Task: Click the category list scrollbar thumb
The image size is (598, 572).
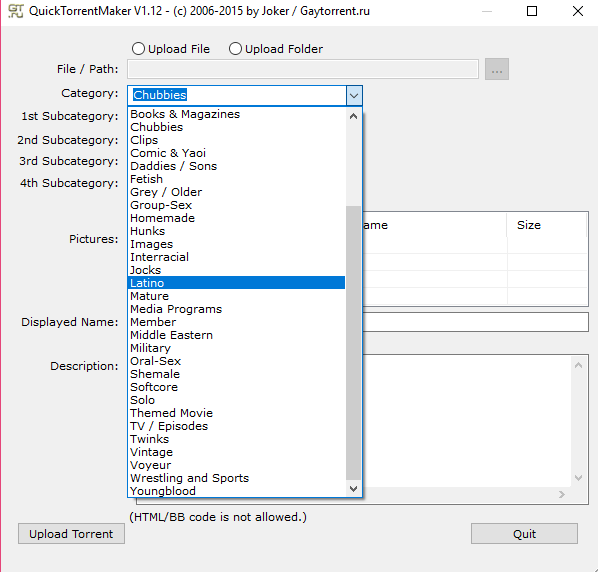Action: (x=354, y=343)
